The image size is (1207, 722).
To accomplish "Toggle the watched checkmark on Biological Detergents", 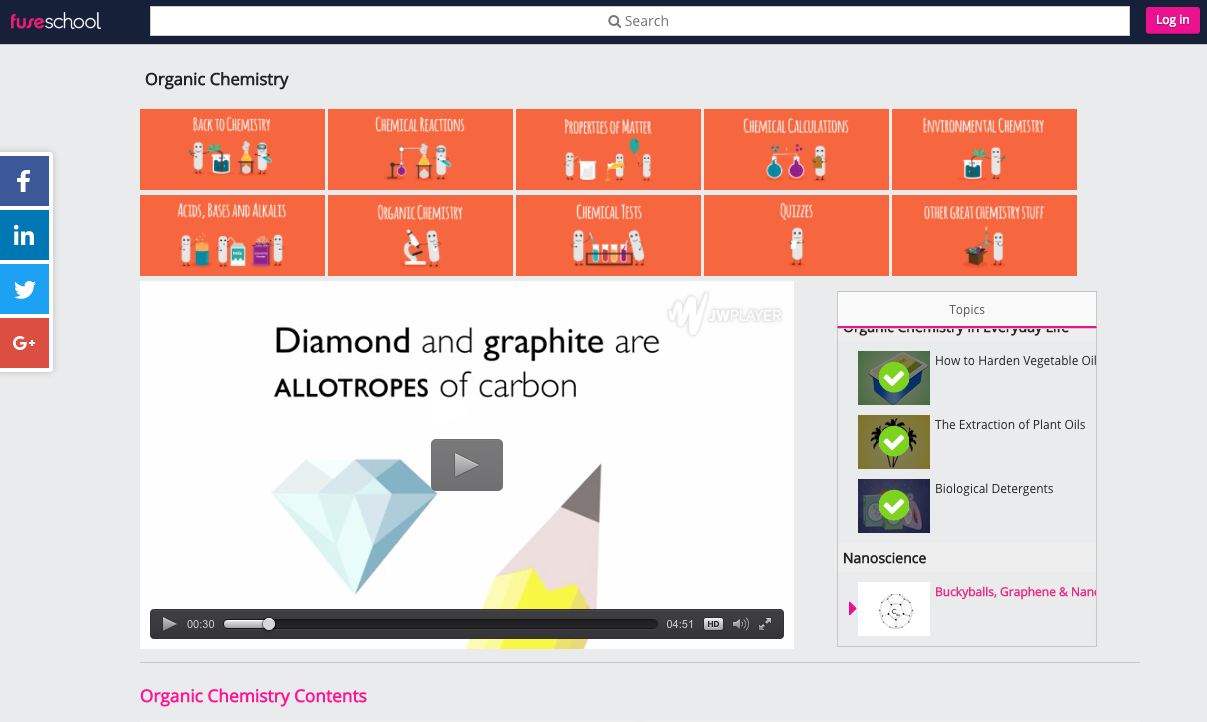I will tap(893, 505).
